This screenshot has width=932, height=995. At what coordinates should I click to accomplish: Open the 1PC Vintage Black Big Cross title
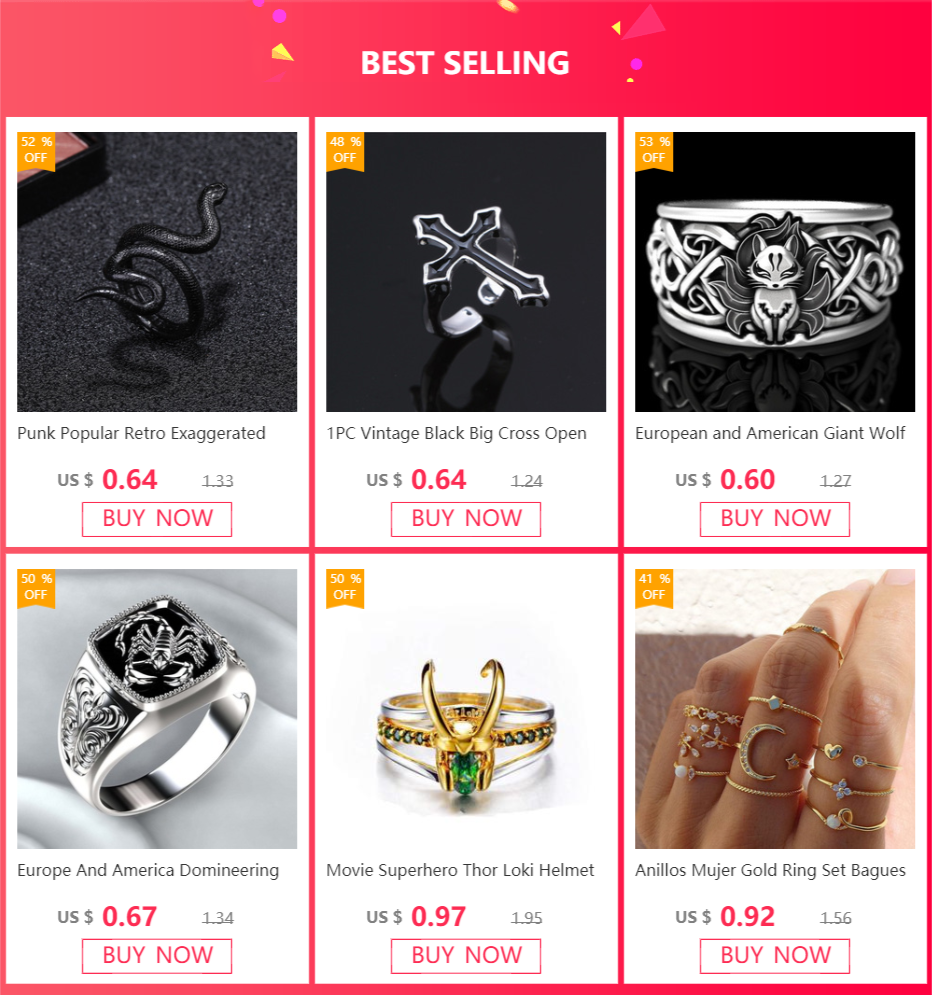(x=456, y=433)
